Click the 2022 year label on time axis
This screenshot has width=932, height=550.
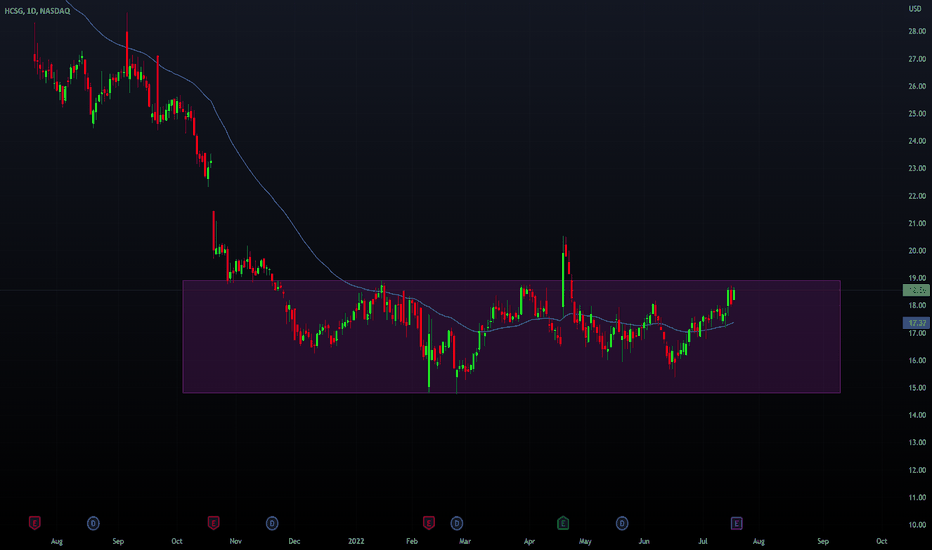tap(356, 541)
